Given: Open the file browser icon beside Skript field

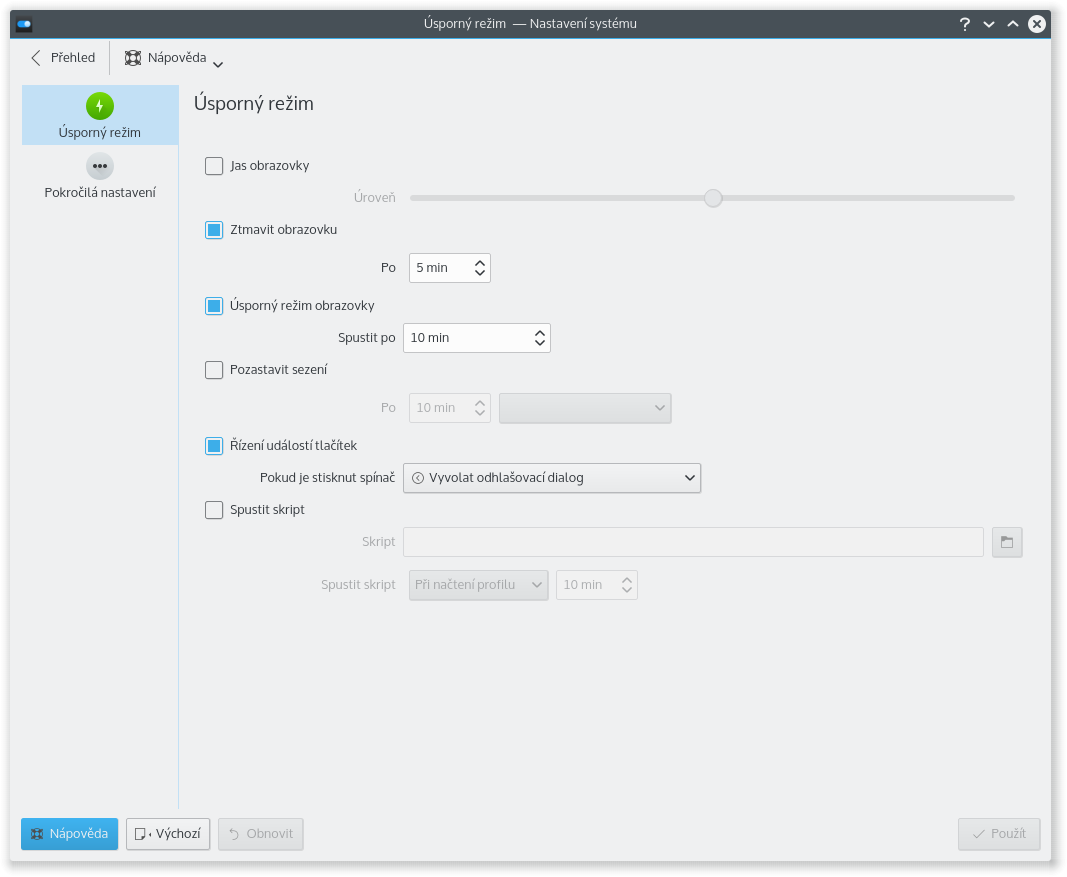Looking at the screenshot, I should (1007, 542).
